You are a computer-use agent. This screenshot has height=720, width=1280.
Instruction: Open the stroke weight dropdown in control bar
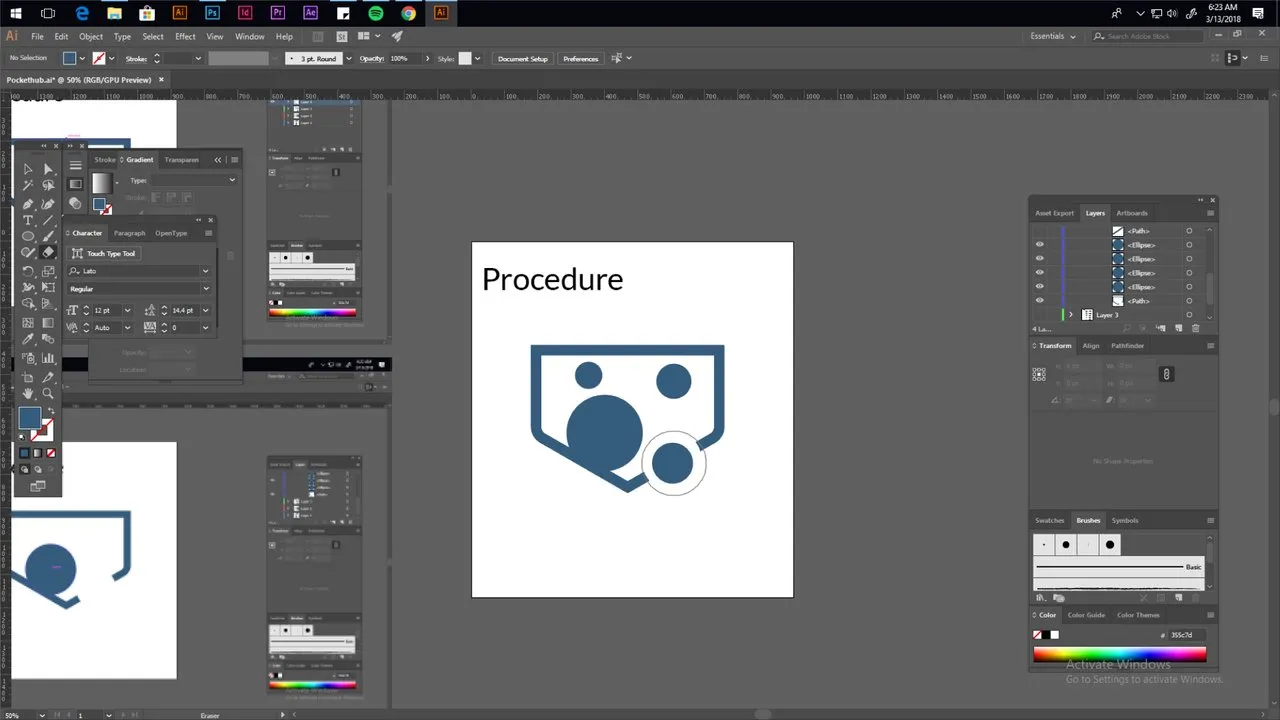pyautogui.click(x=198, y=59)
